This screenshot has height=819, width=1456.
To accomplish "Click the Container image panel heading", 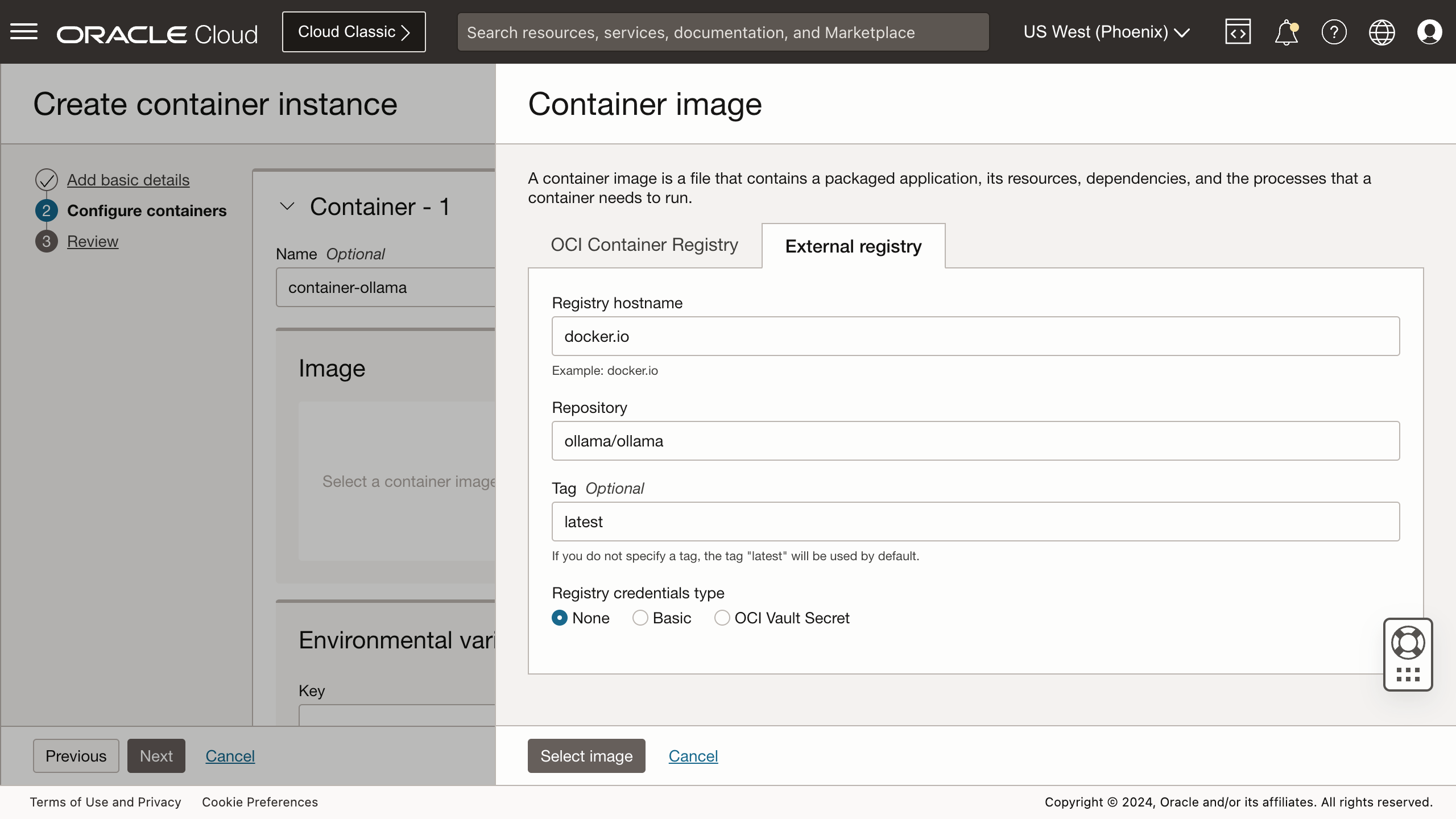I will (x=644, y=104).
